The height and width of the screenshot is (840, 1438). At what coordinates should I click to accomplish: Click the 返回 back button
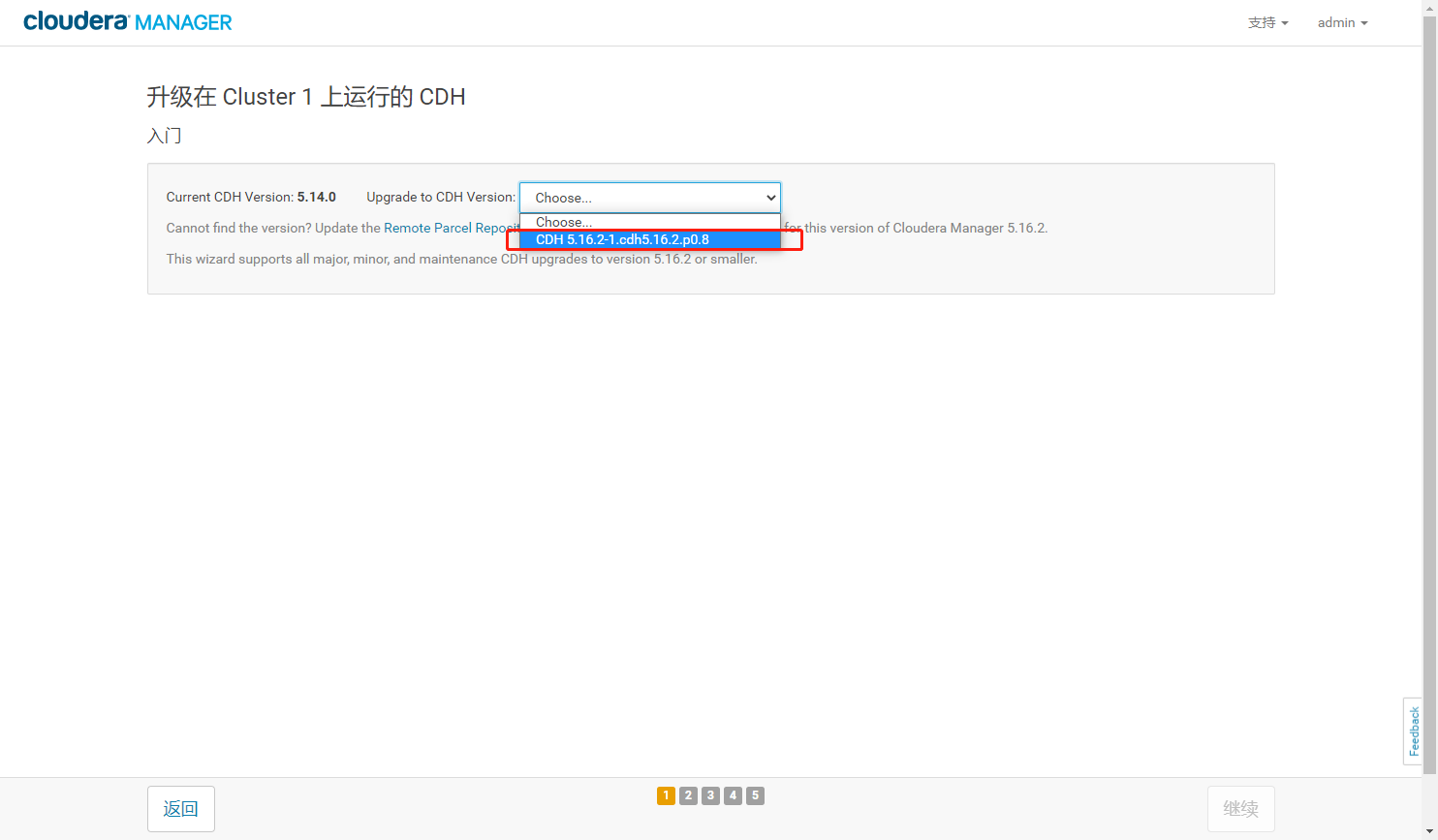tap(181, 809)
